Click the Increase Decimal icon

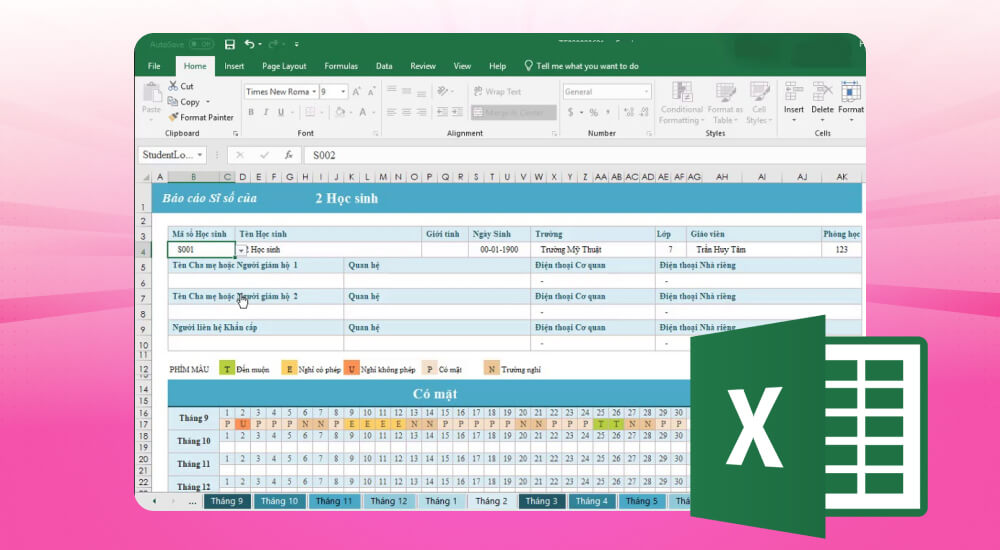(629, 112)
